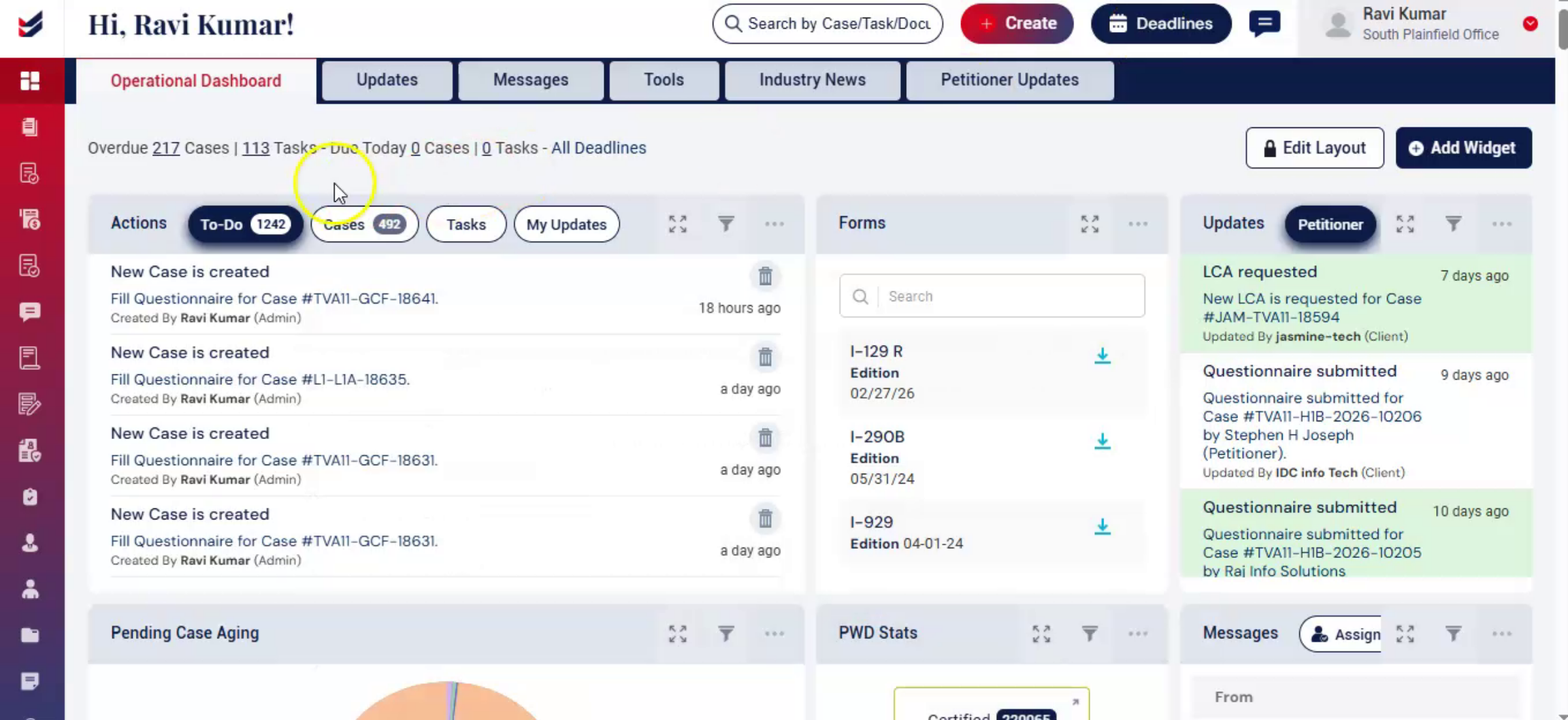Click the red dropdown arrow beside Ravi Kumar
The width and height of the screenshot is (1568, 720).
coord(1530,24)
